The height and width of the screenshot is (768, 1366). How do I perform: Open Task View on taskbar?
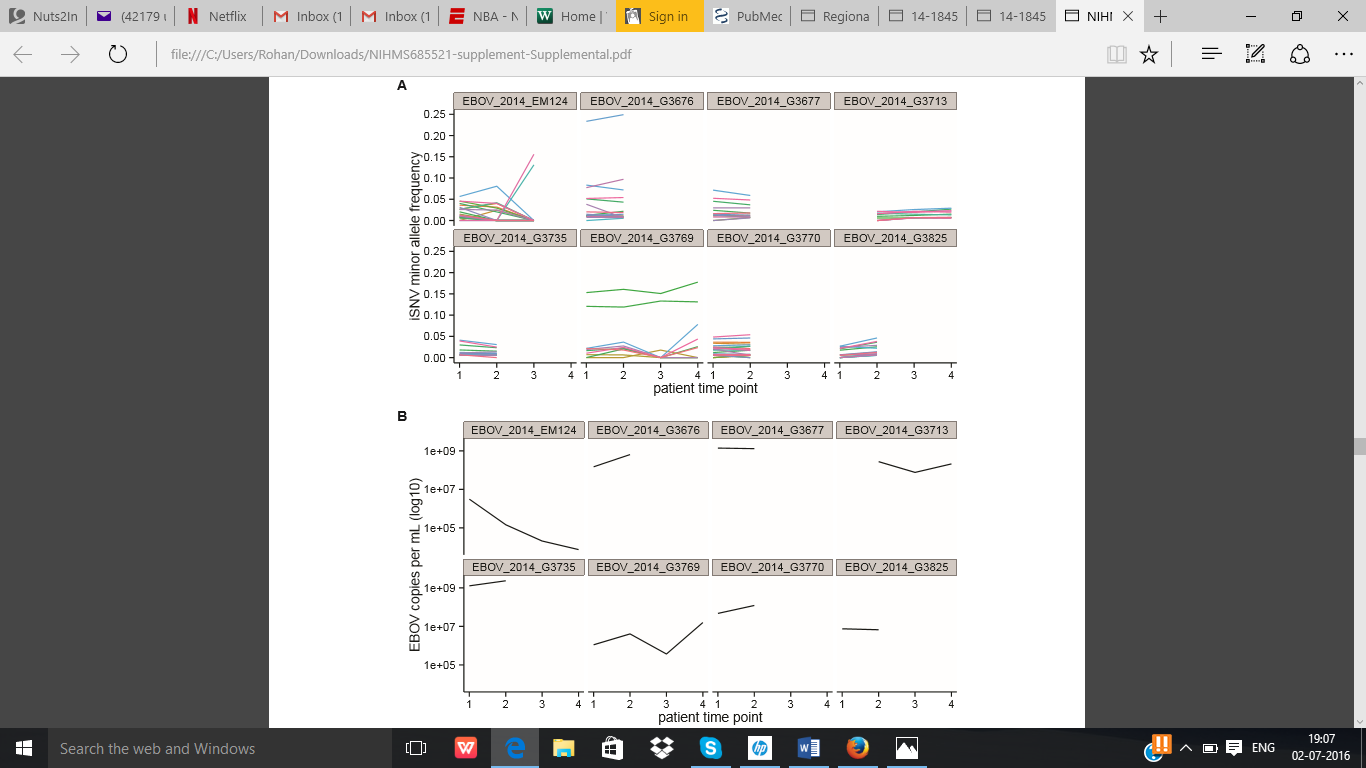pyautogui.click(x=416, y=748)
